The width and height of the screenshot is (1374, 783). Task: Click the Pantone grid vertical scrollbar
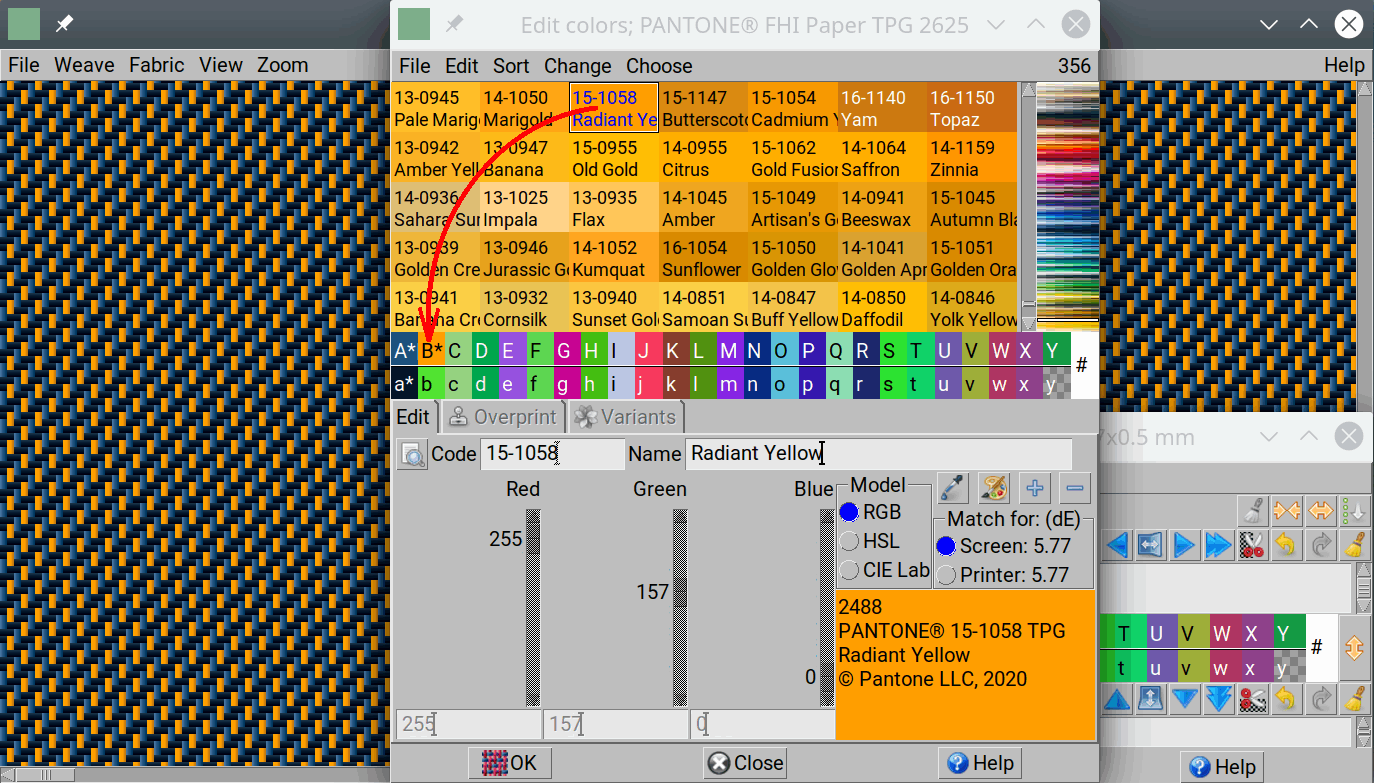[1028, 206]
